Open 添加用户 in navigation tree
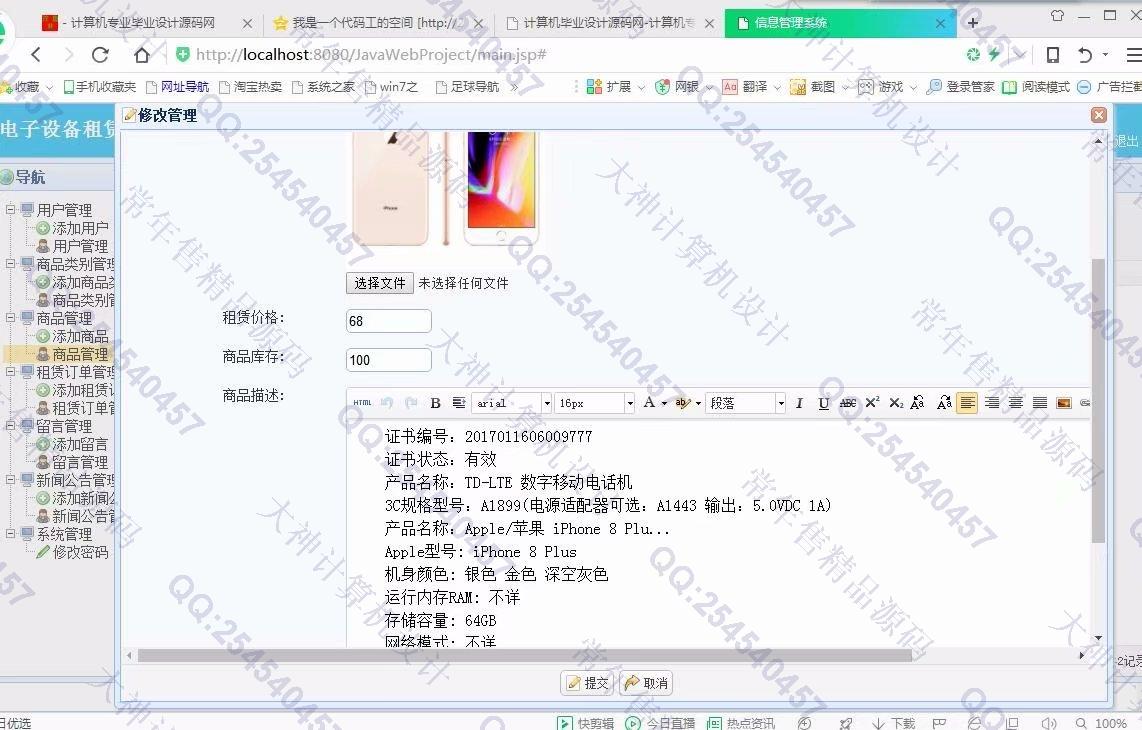Viewport: 1142px width, 730px height. click(79, 228)
